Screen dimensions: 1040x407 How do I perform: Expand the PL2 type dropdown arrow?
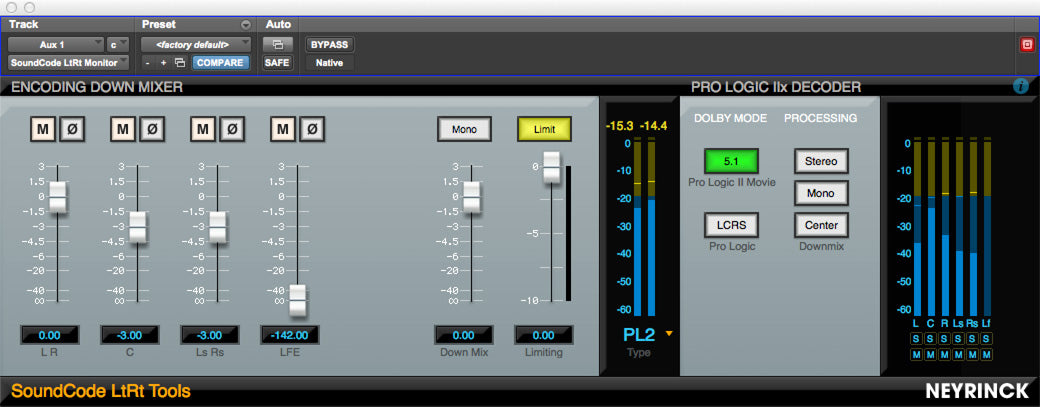click(669, 333)
